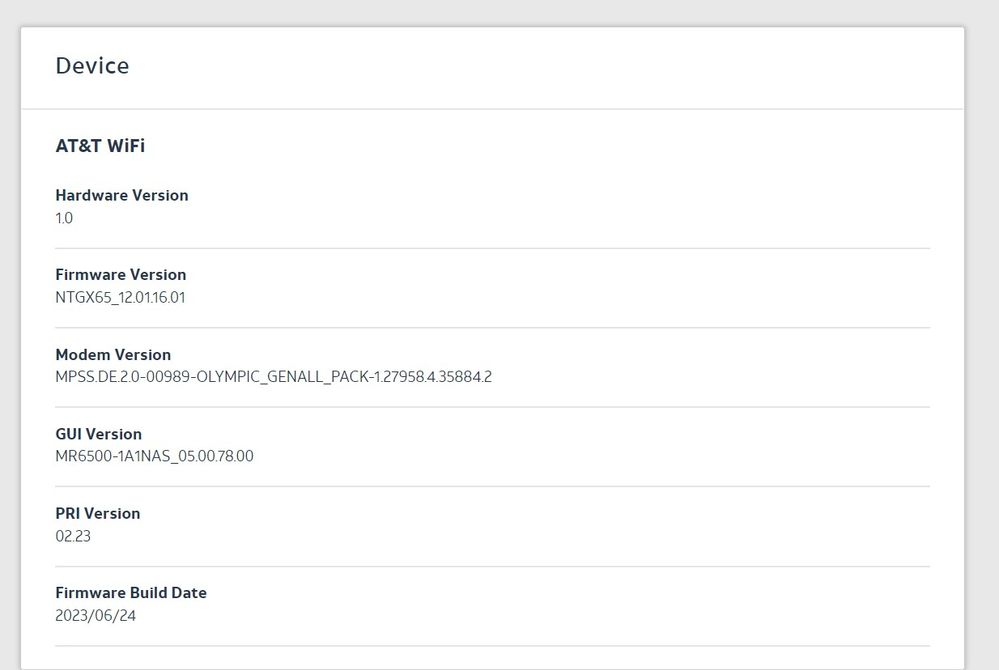Click the Firmware Build Date label

[131, 592]
